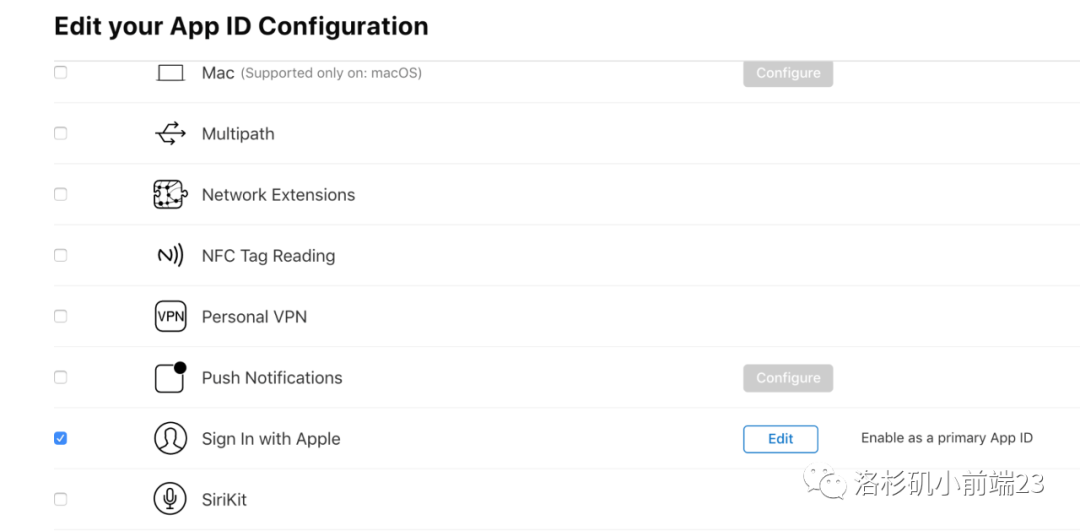Check the Multipath checkbox
The image size is (1080, 531).
click(60, 134)
